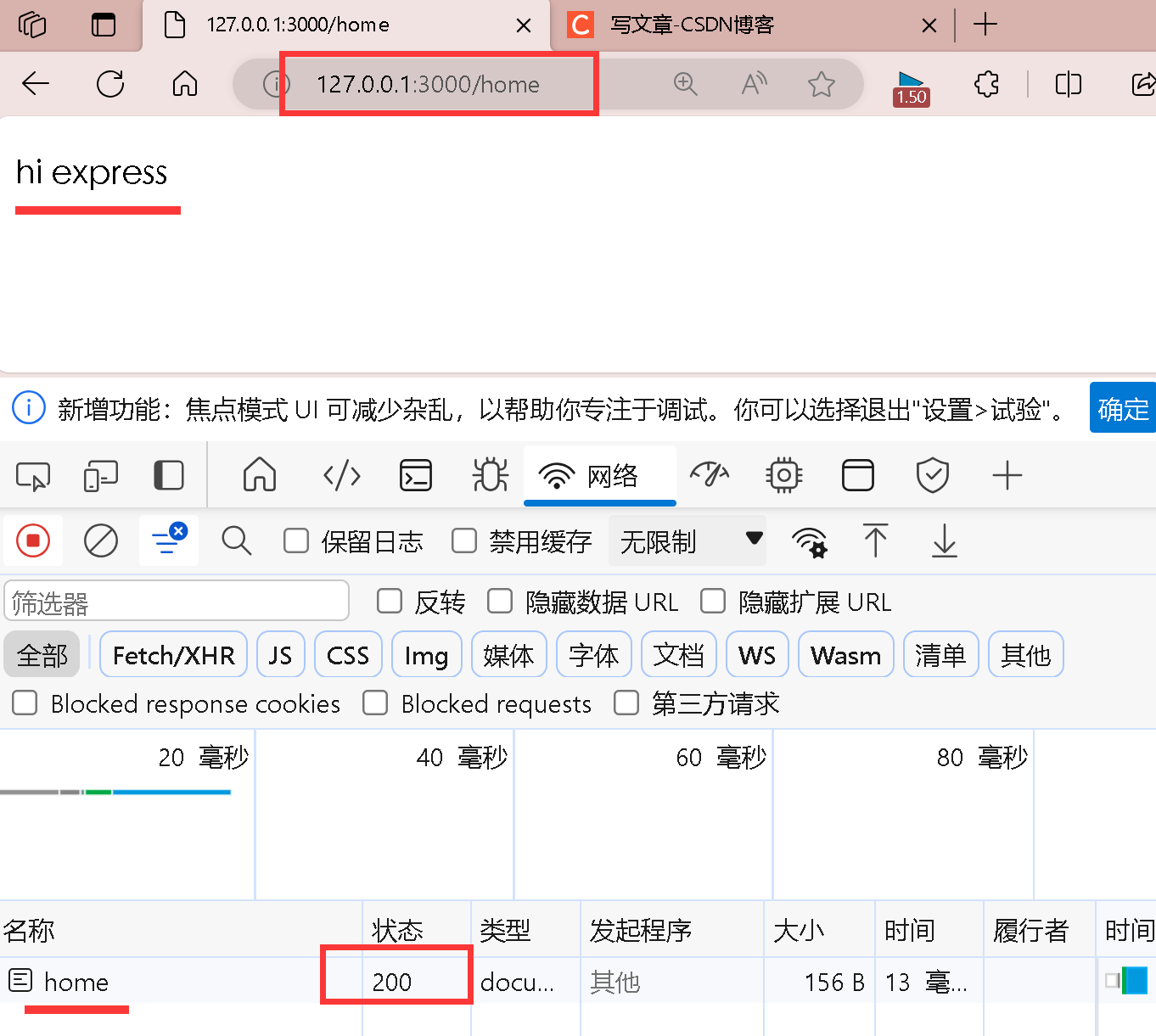The height and width of the screenshot is (1036, 1156).
Task: Open the browser home page
Action: [x=185, y=83]
